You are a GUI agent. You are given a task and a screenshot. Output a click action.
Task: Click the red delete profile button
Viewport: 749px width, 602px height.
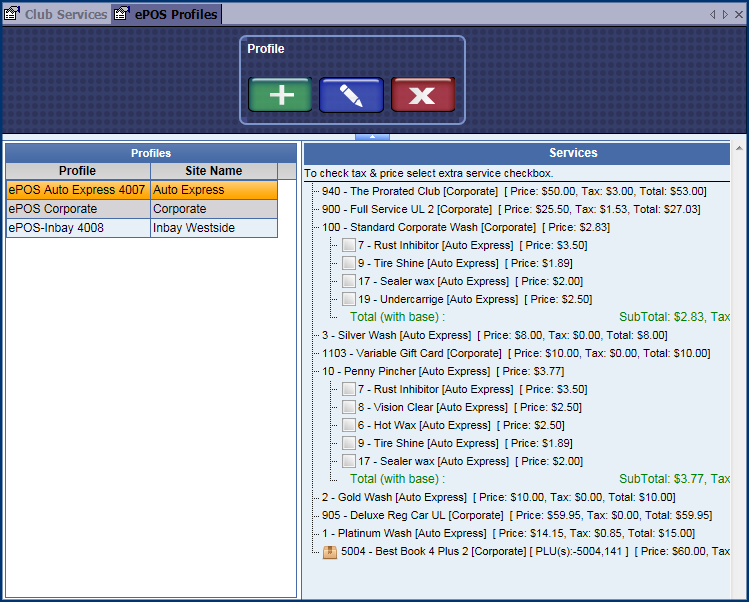pos(423,95)
